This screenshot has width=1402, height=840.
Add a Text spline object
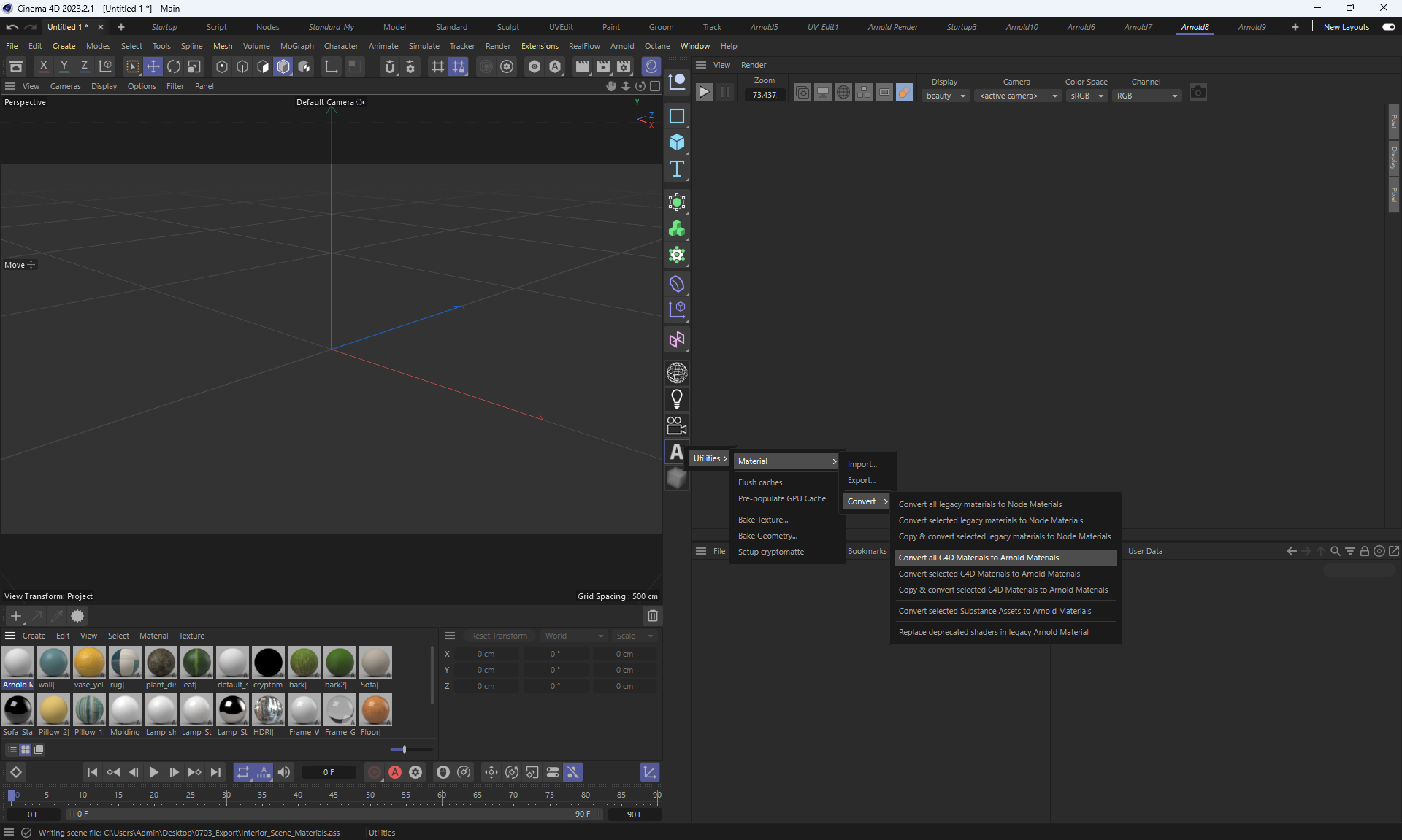click(x=676, y=169)
